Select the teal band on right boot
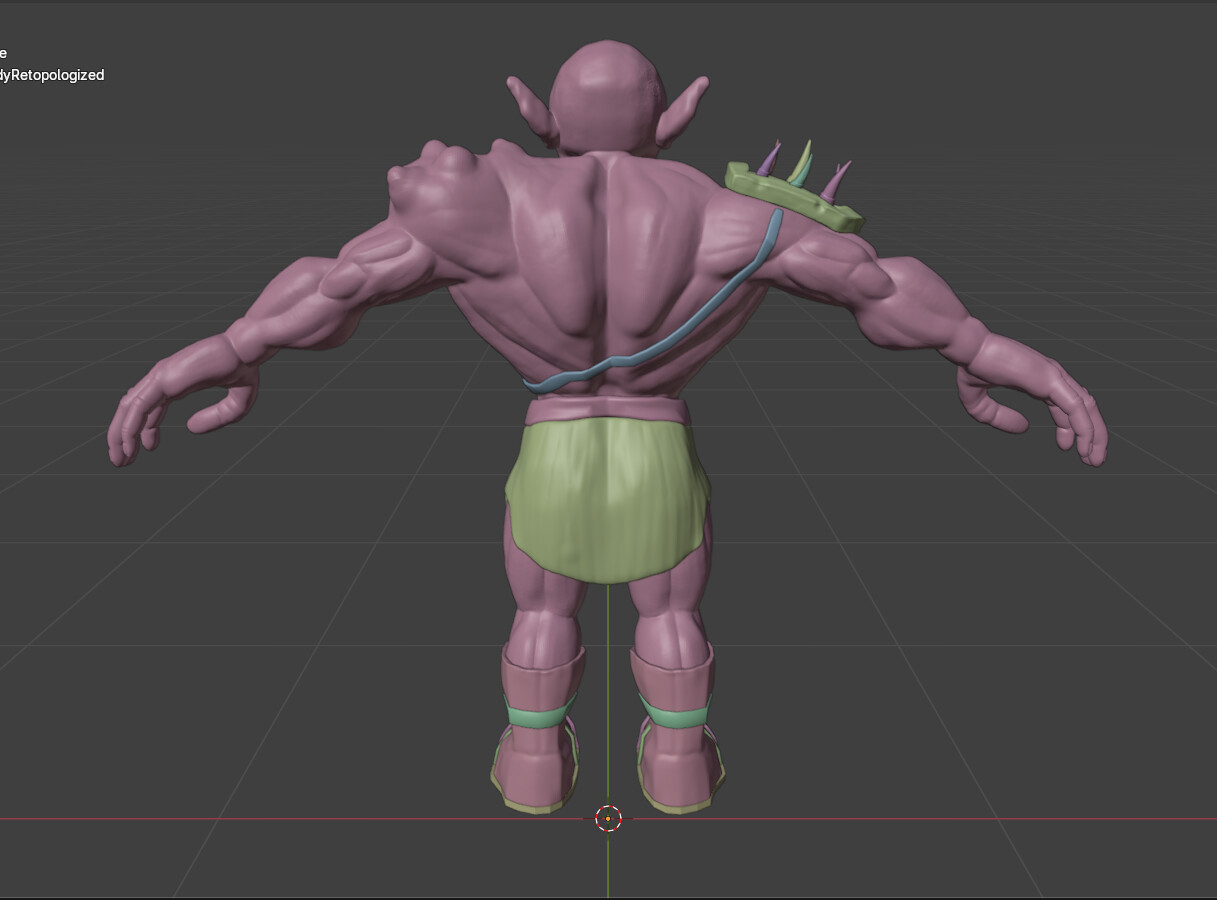The width and height of the screenshot is (1217, 900). [x=676, y=714]
